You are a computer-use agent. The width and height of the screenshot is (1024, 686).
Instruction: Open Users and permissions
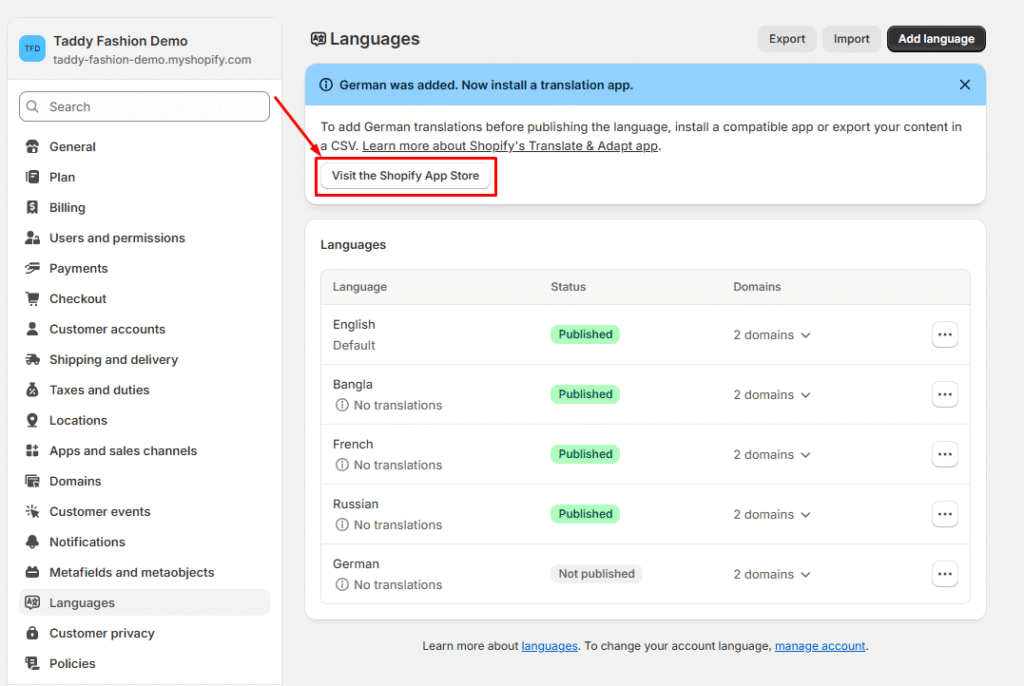click(144, 238)
